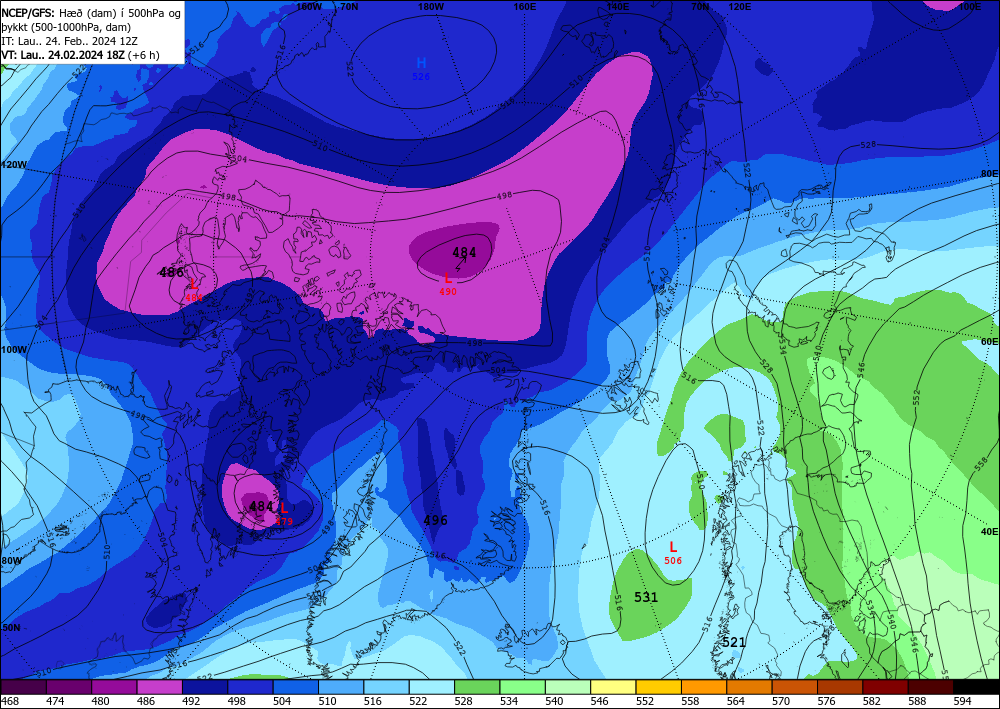The height and width of the screenshot is (709, 1000).
Task: Select the 540 pale green legend swatch
Action: pos(568,687)
